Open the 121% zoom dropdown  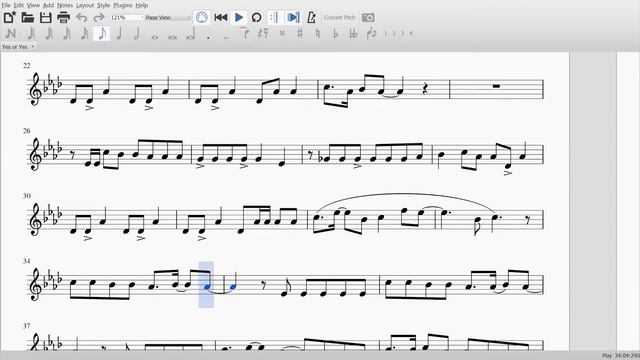[x=127, y=18]
